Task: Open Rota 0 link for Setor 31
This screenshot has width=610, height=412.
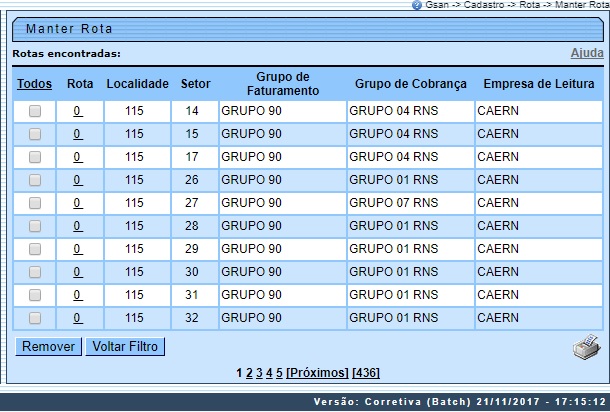Action: click(x=78, y=295)
